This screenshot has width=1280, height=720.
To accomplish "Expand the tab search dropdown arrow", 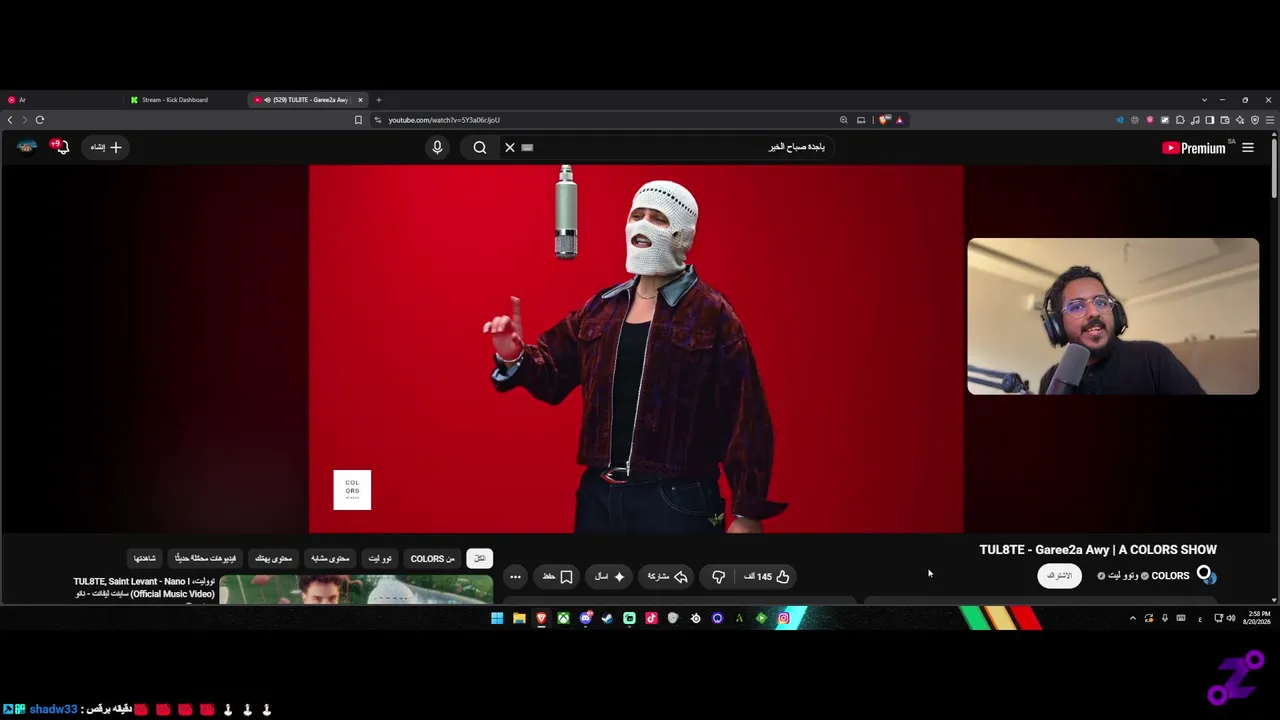I will pyautogui.click(x=1205, y=100).
